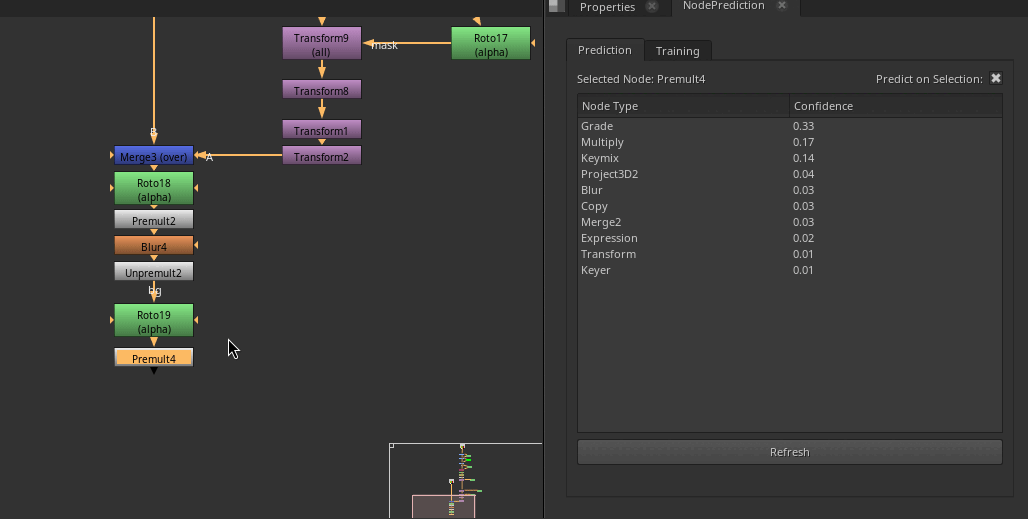
Task: Click the 0.04 confidence value
Action: point(803,174)
